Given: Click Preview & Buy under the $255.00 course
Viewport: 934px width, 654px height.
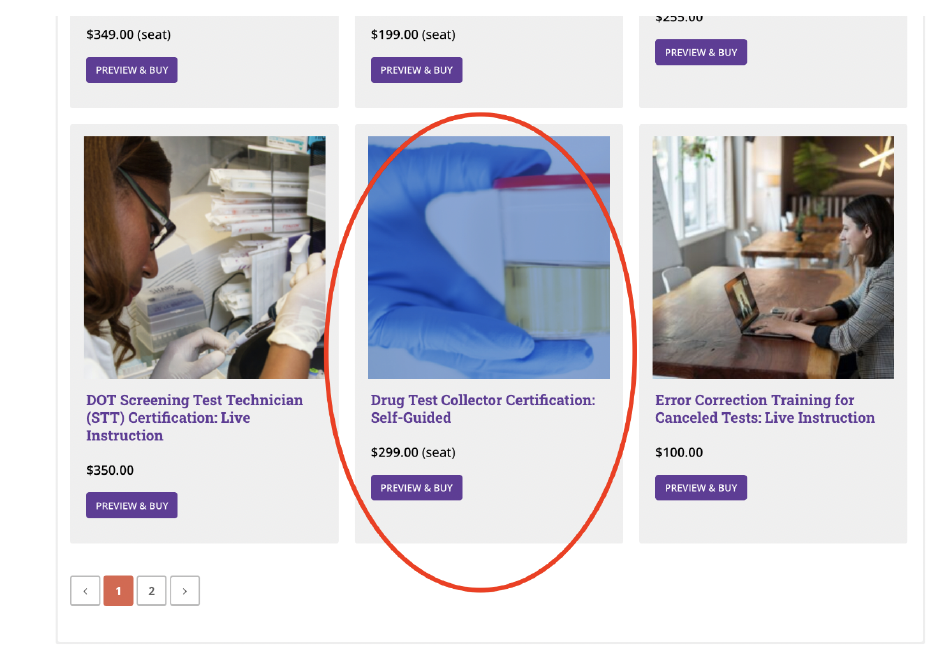Looking at the screenshot, I should pos(700,51).
